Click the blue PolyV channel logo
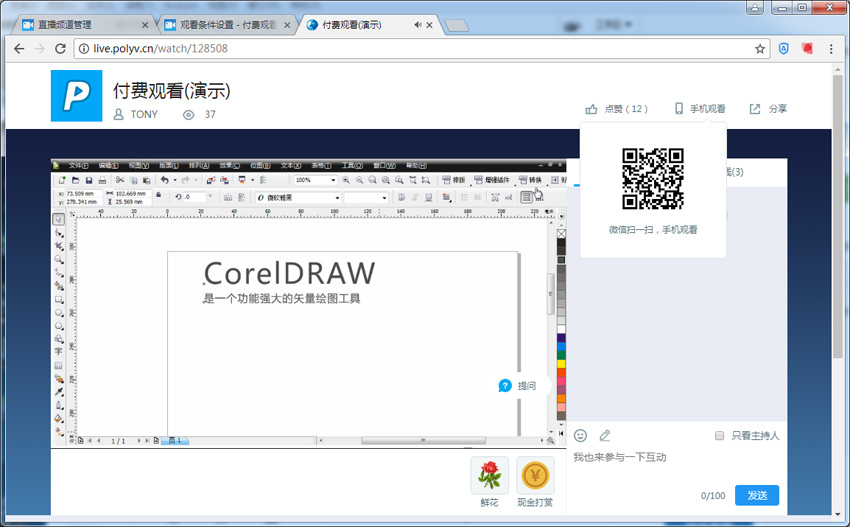The width and height of the screenshot is (850, 527). click(x=77, y=96)
